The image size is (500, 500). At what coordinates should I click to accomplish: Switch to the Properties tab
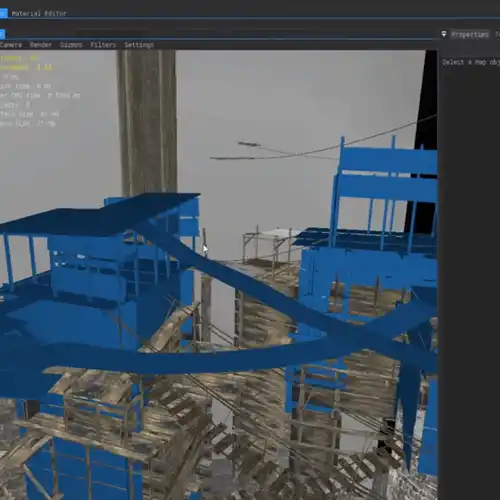pyautogui.click(x=470, y=34)
